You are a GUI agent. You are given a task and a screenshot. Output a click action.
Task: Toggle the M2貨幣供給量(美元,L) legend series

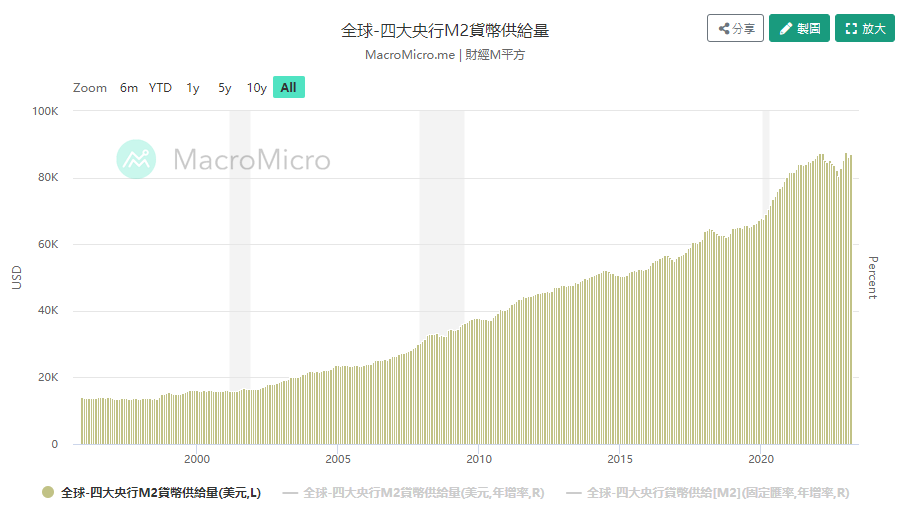pos(151,493)
